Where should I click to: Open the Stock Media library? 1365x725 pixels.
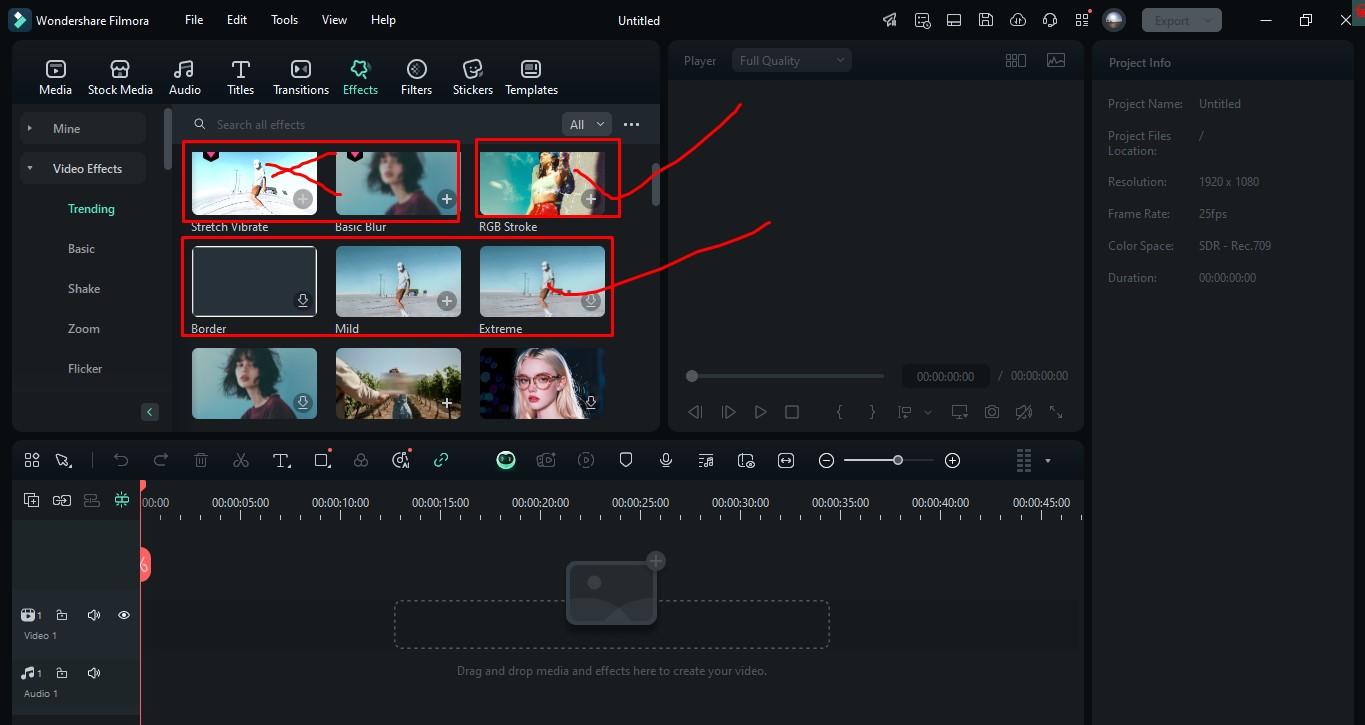click(x=120, y=77)
